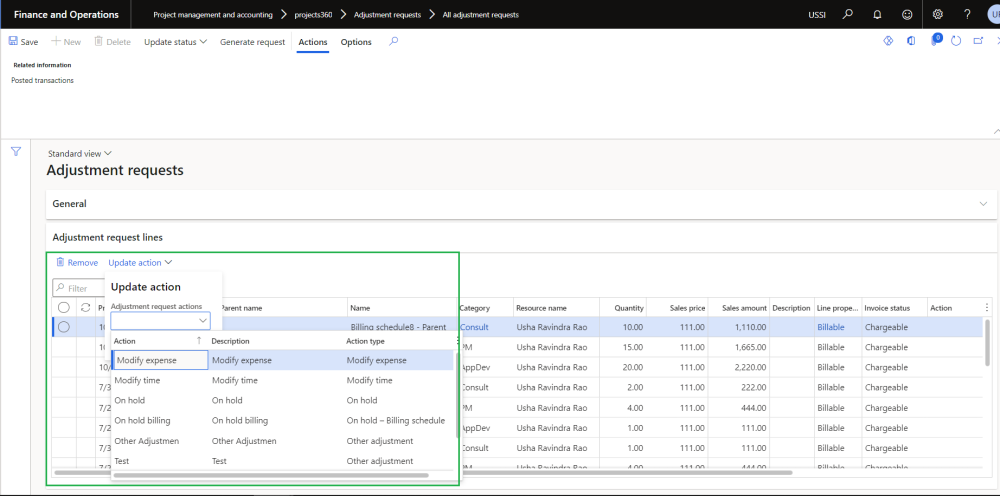This screenshot has width=1000, height=496.
Task: Expand the Update status dropdown
Action: tap(175, 42)
